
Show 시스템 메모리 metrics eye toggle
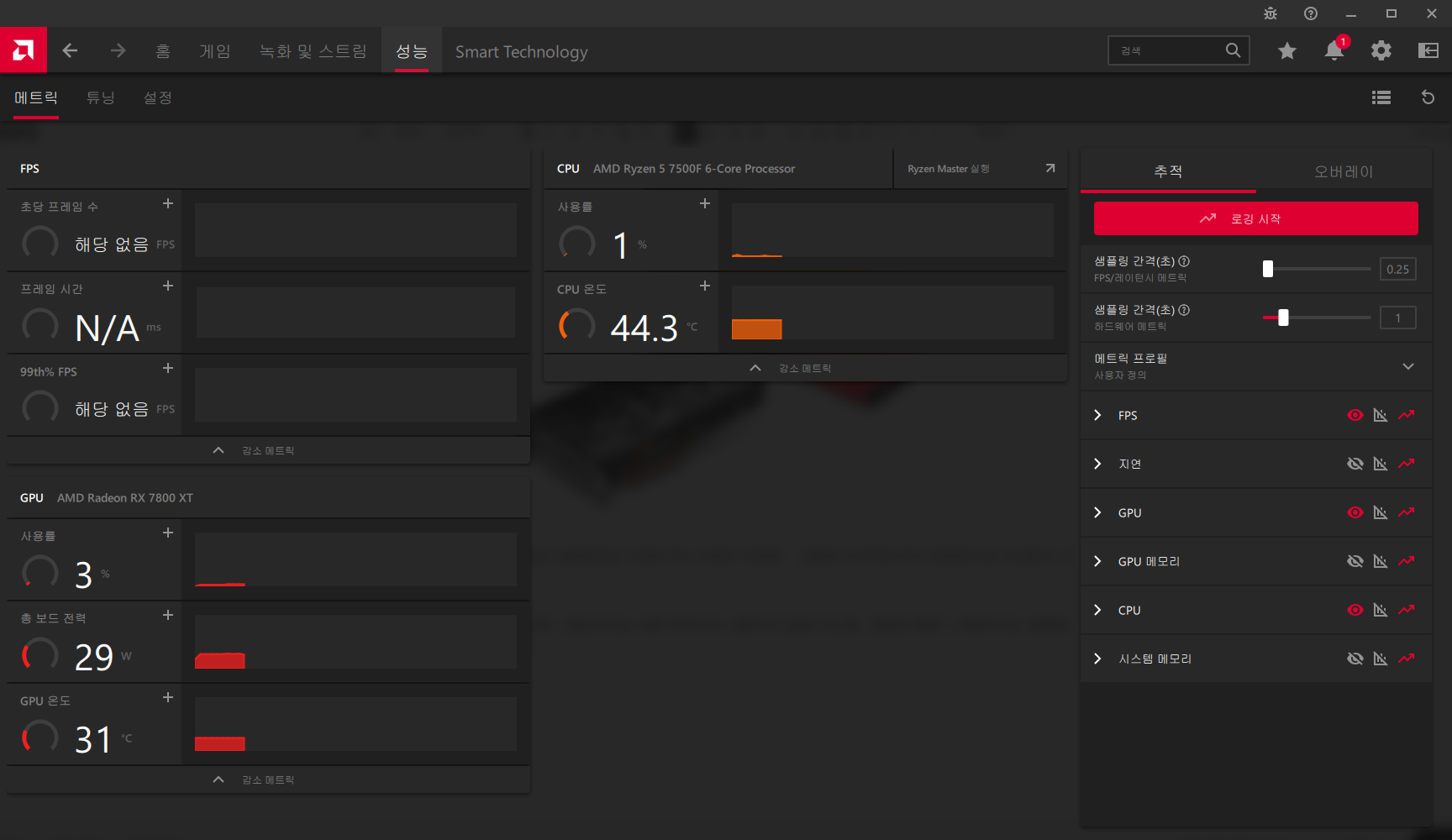click(x=1355, y=659)
